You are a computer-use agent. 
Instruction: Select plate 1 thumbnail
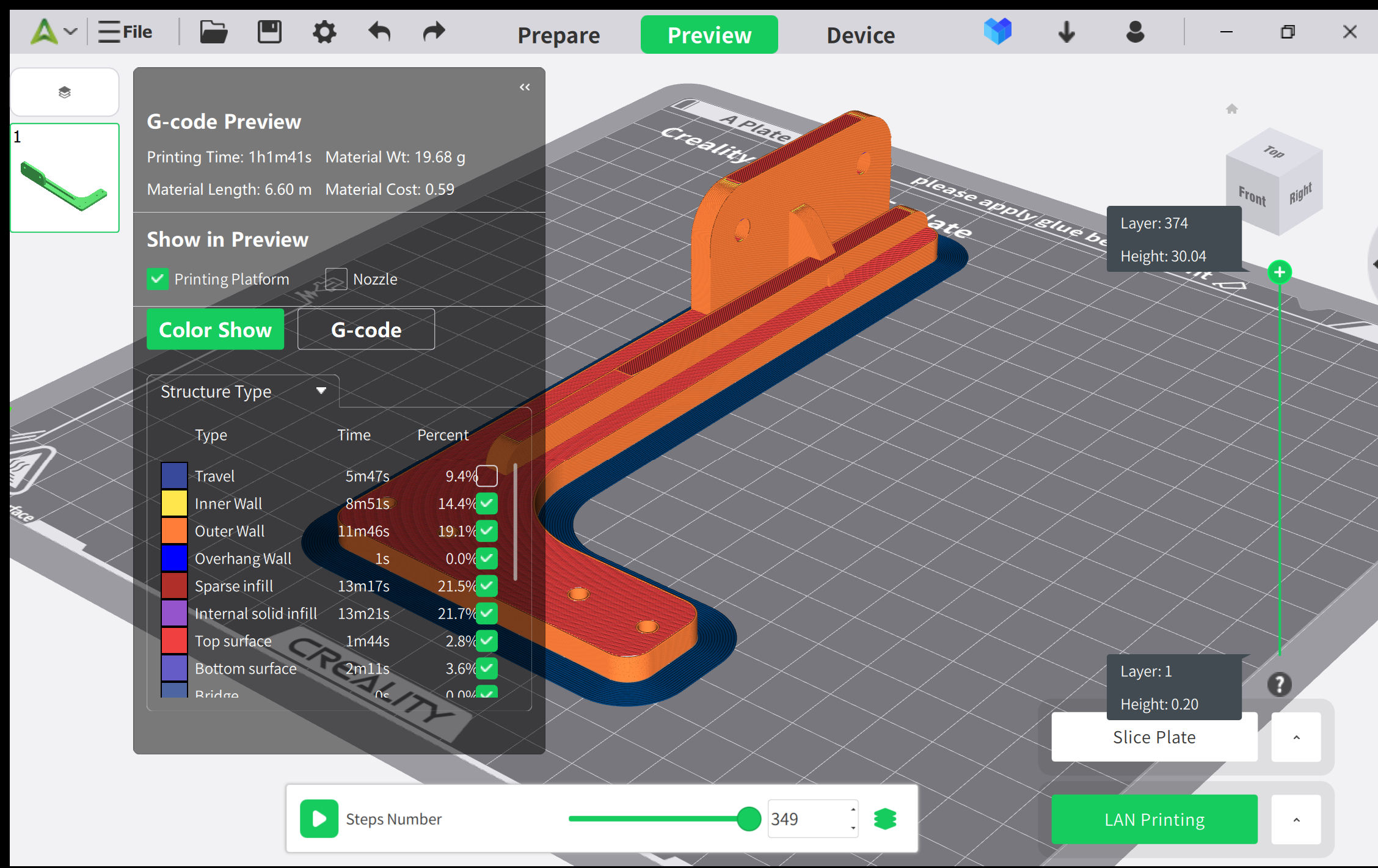tap(65, 178)
